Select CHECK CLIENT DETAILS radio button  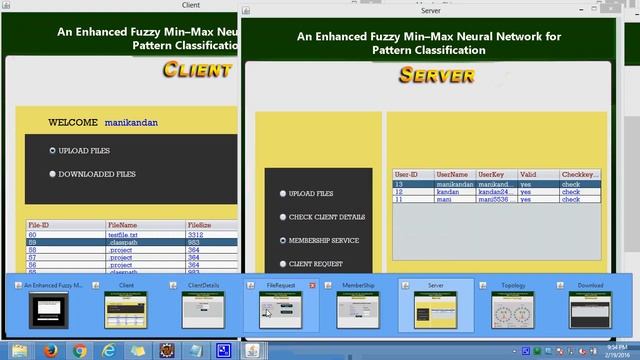pyautogui.click(x=283, y=217)
